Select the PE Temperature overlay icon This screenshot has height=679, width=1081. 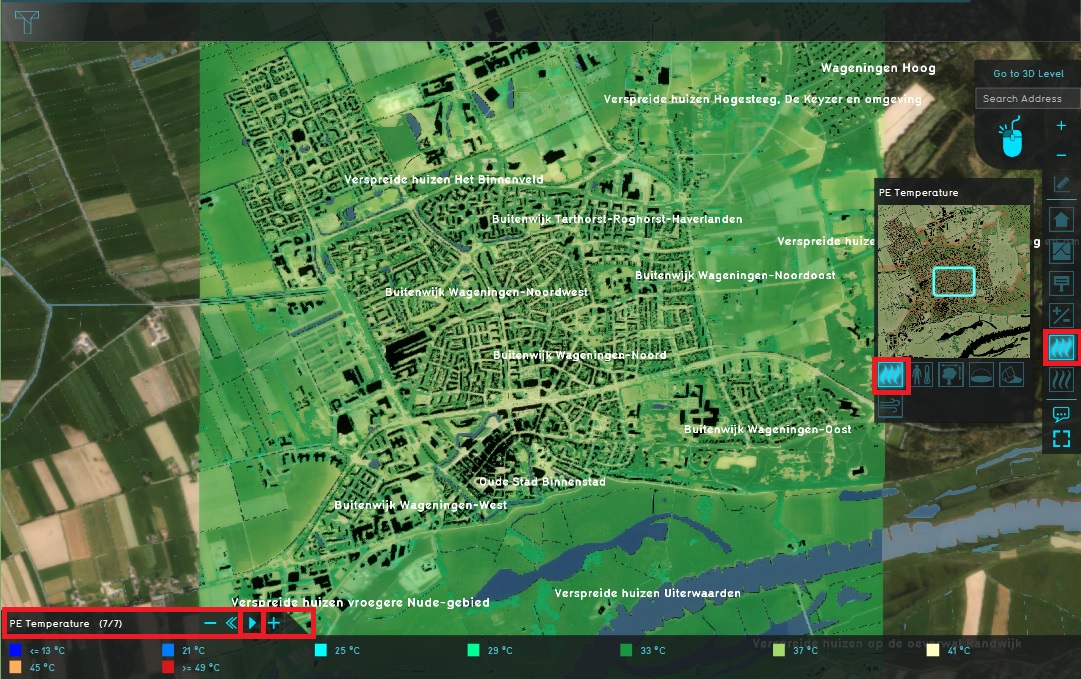click(x=889, y=375)
